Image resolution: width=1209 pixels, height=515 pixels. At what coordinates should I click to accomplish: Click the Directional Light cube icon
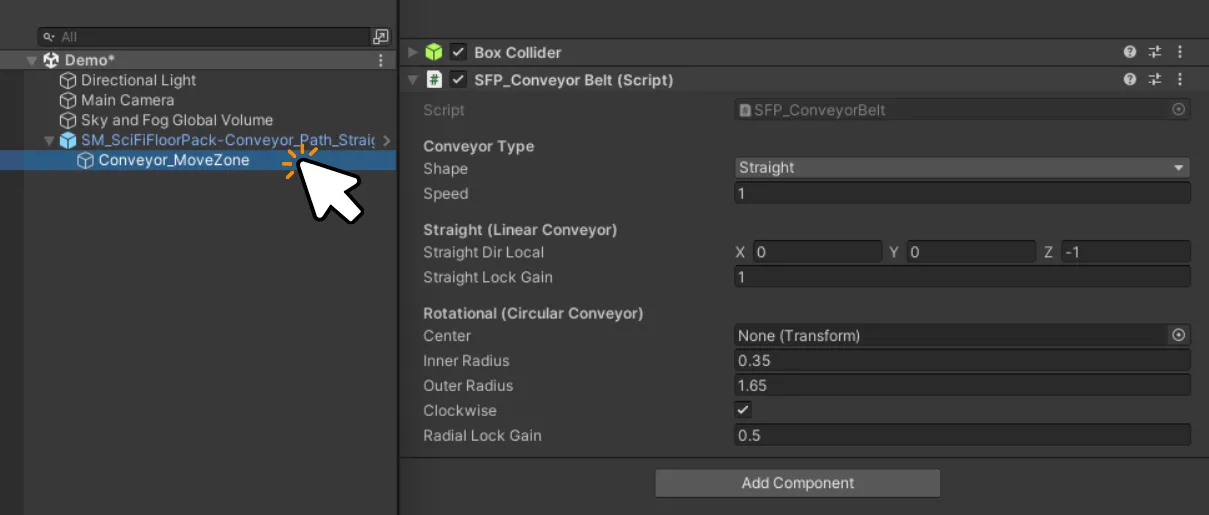(68, 80)
